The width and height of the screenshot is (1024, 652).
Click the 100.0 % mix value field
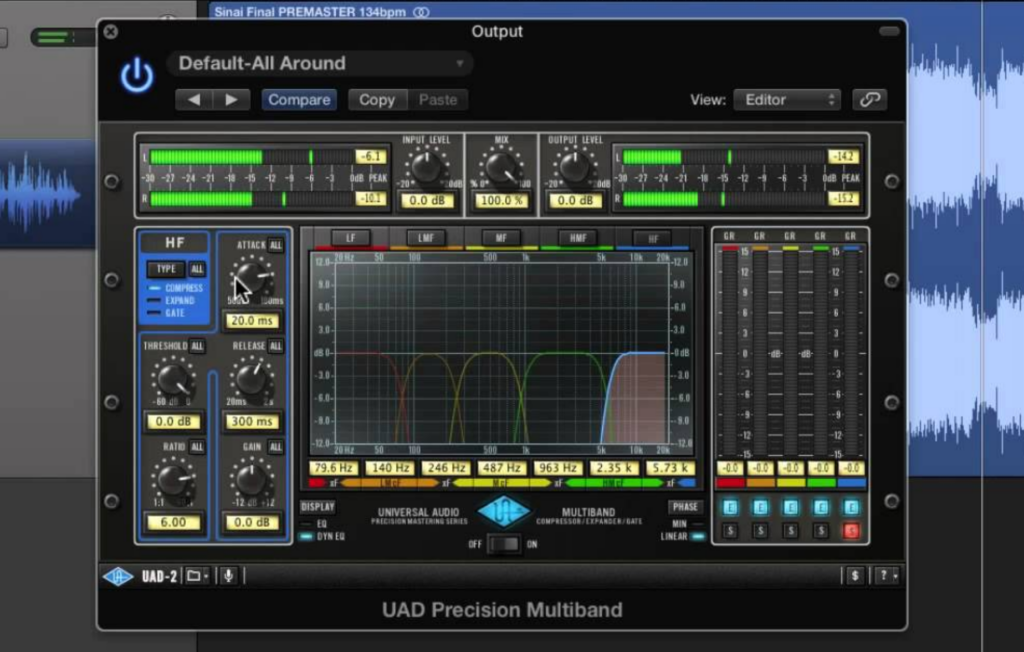coord(502,201)
